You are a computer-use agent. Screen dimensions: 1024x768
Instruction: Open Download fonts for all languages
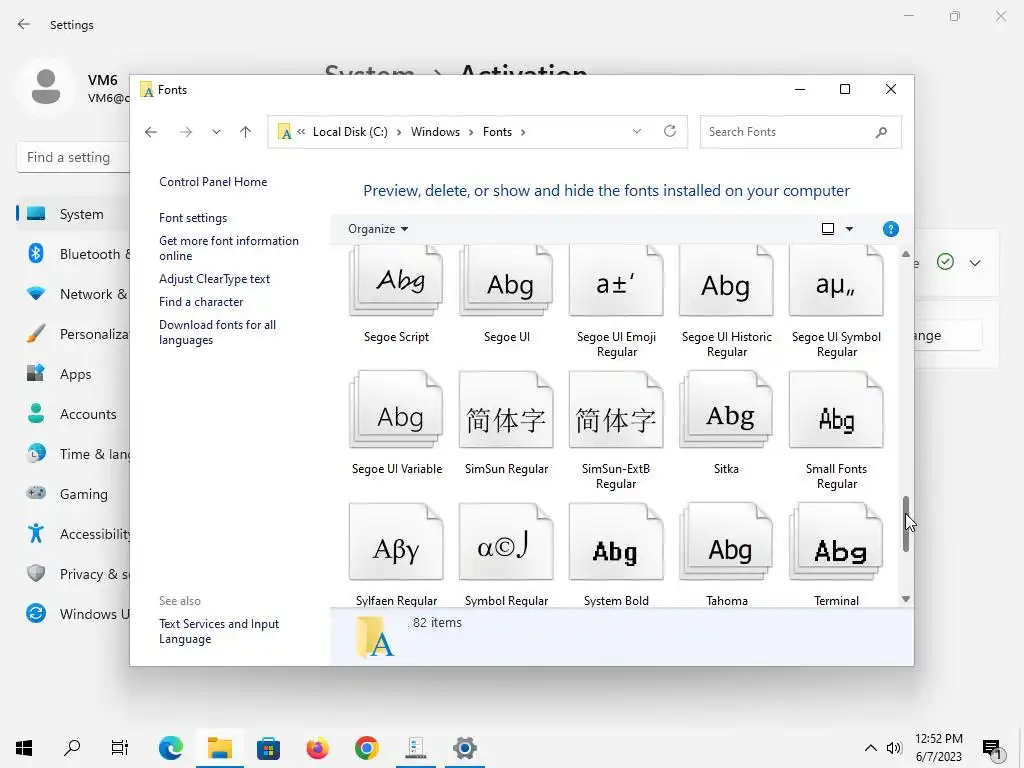217,332
